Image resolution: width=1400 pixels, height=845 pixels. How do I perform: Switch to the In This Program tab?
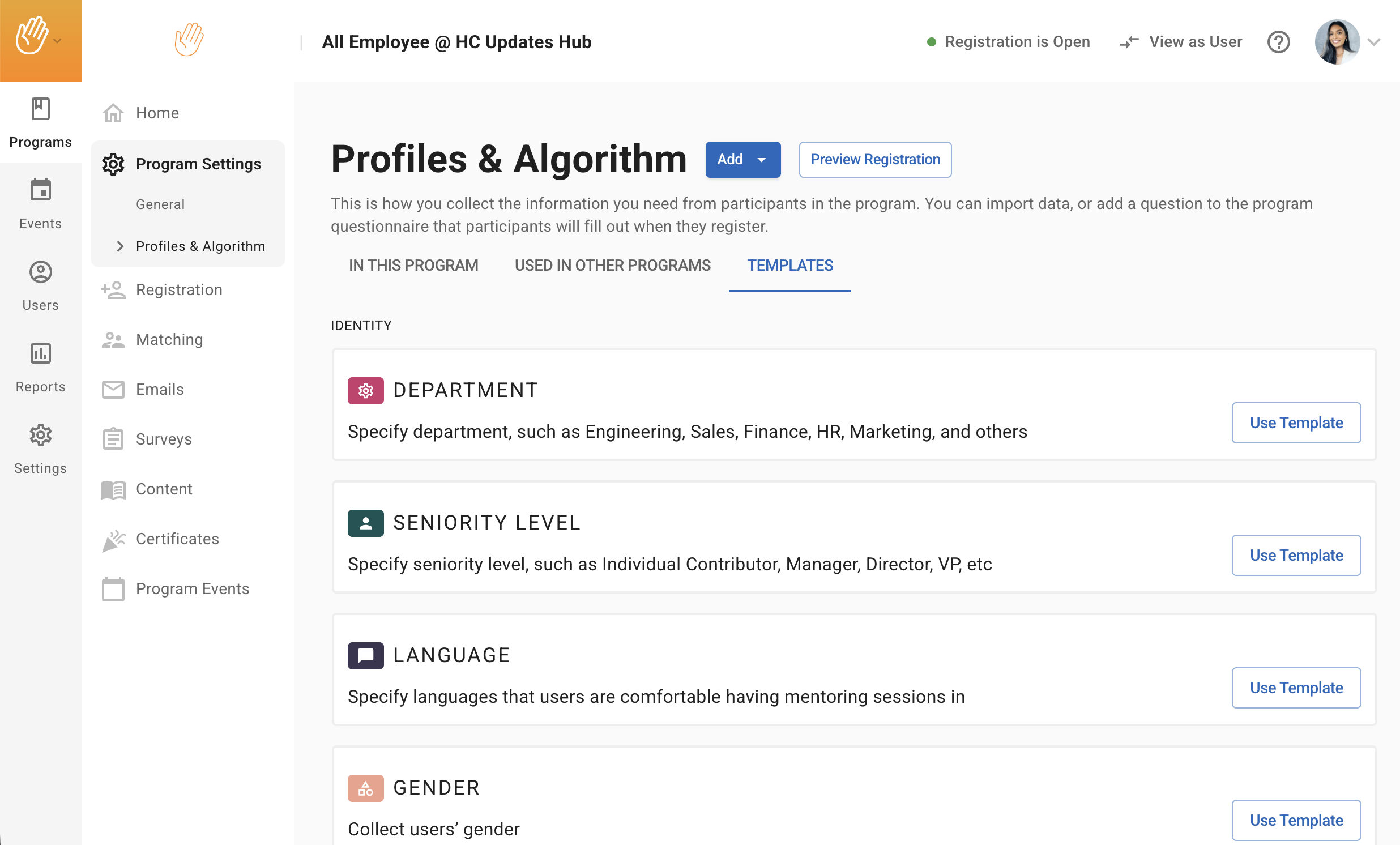[x=413, y=266]
